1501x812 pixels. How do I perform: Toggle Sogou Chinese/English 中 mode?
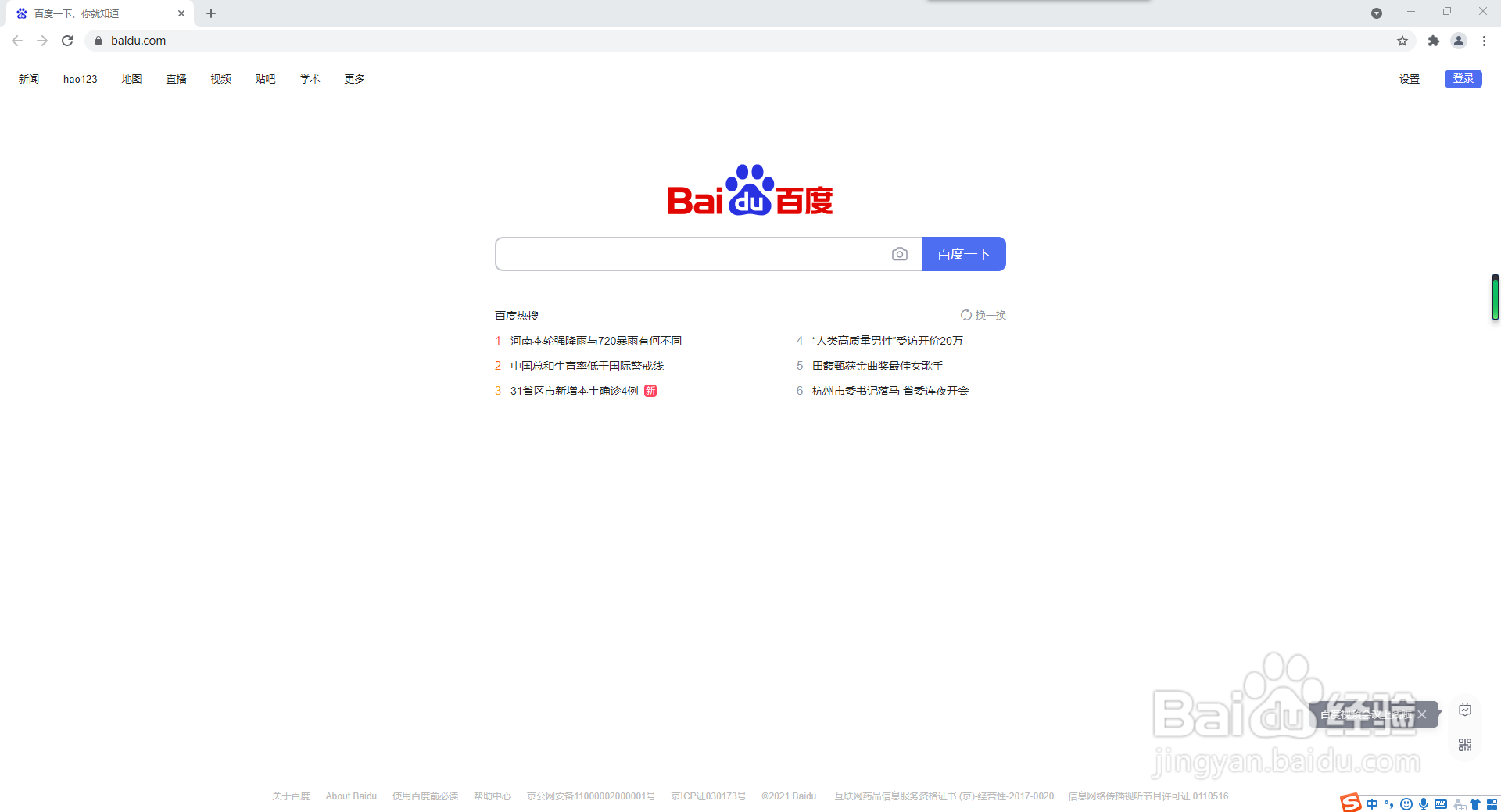click(x=1372, y=804)
